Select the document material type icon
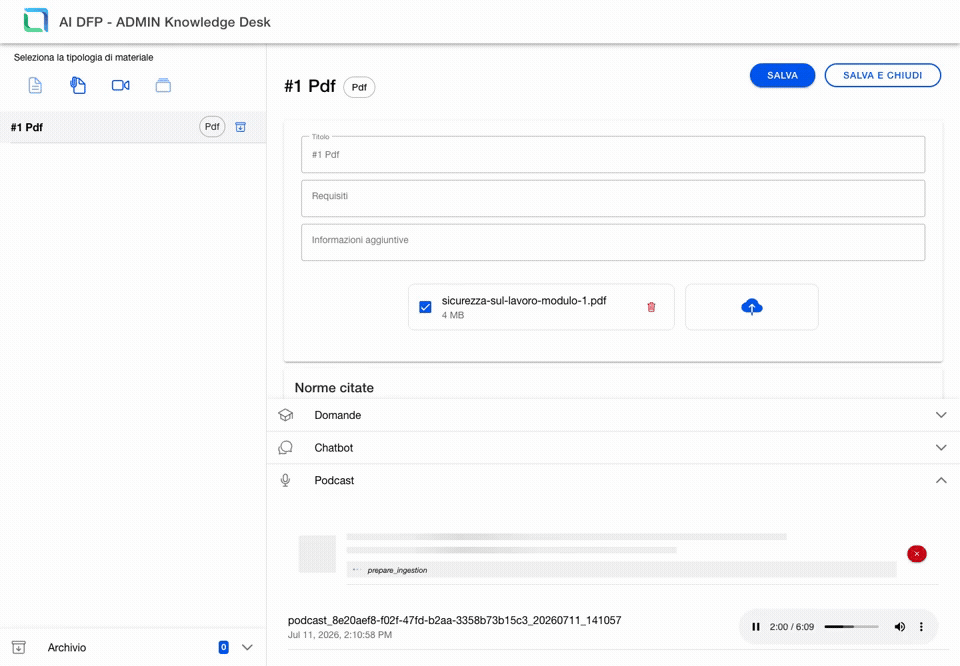This screenshot has width=960, height=666. point(36,86)
